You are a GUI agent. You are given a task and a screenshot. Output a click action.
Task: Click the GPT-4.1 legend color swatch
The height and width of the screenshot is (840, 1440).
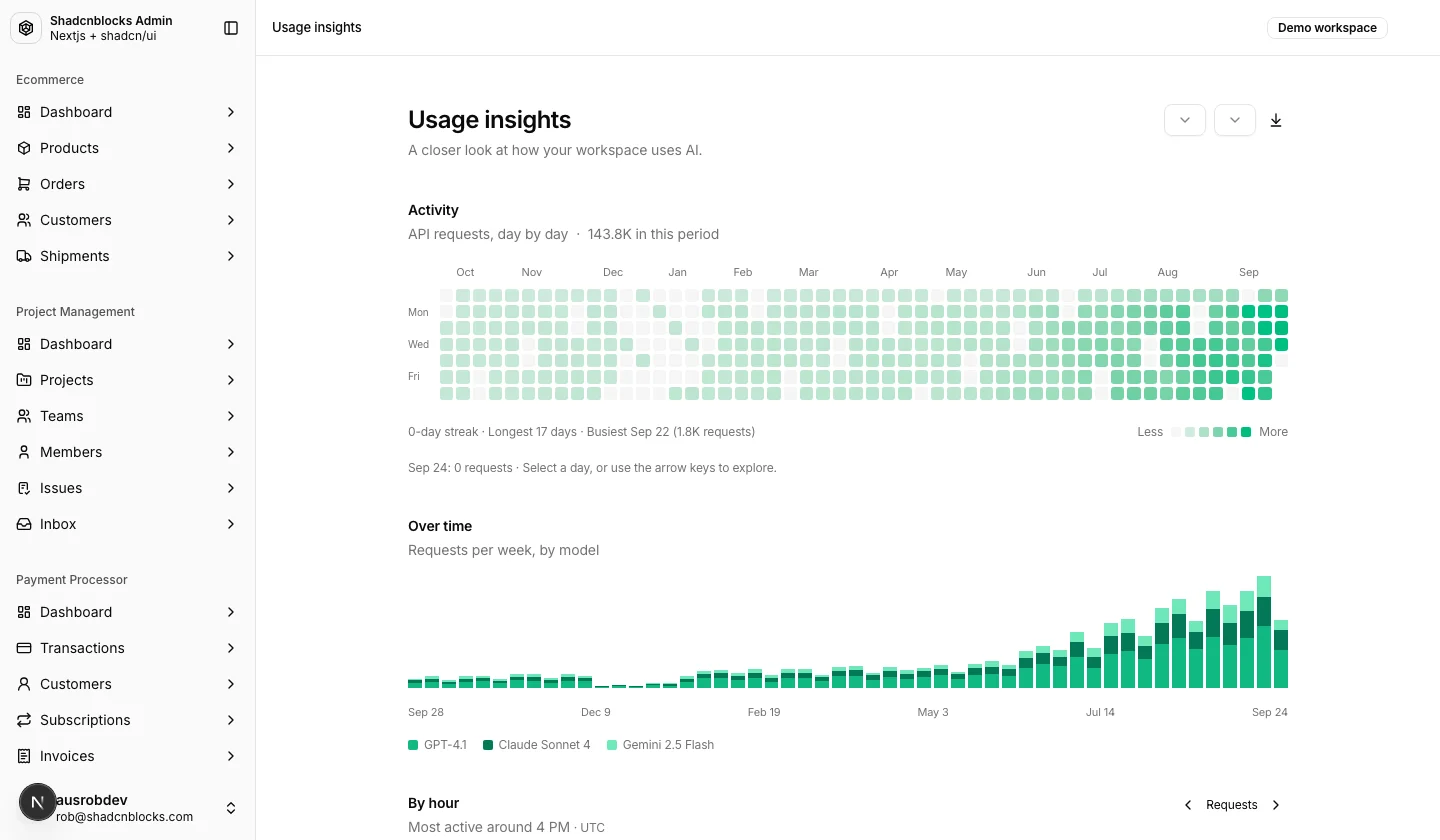[x=413, y=745]
